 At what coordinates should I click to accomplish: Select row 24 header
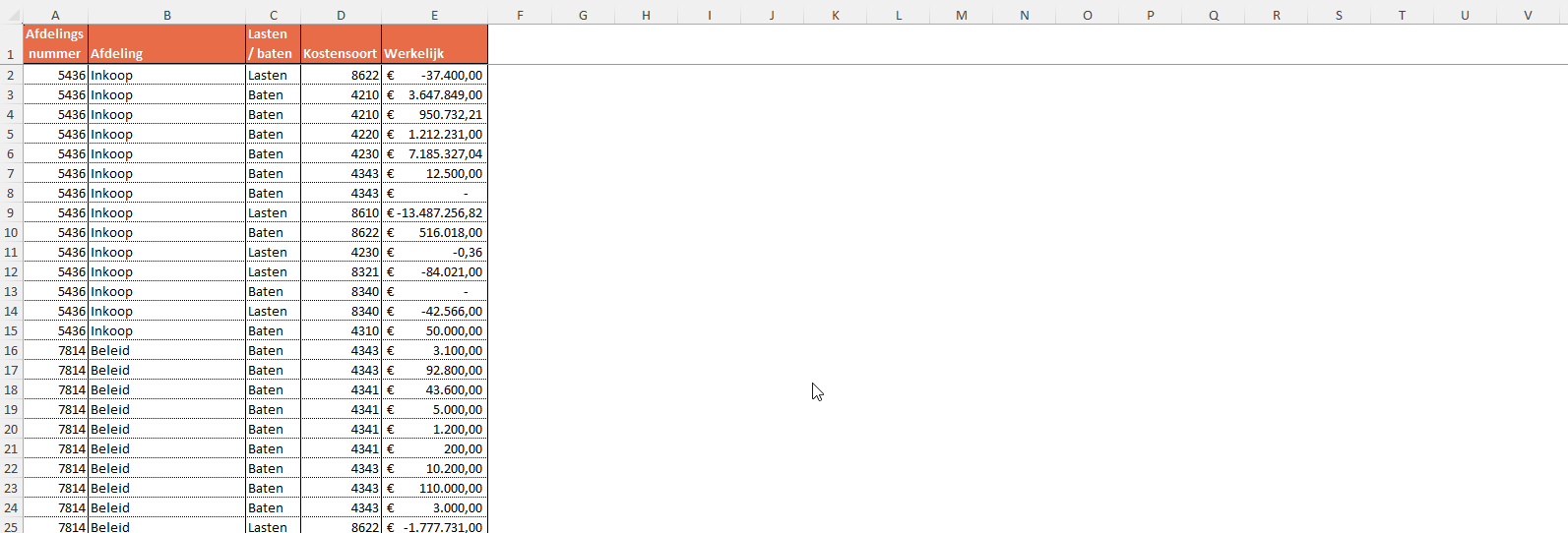11,507
